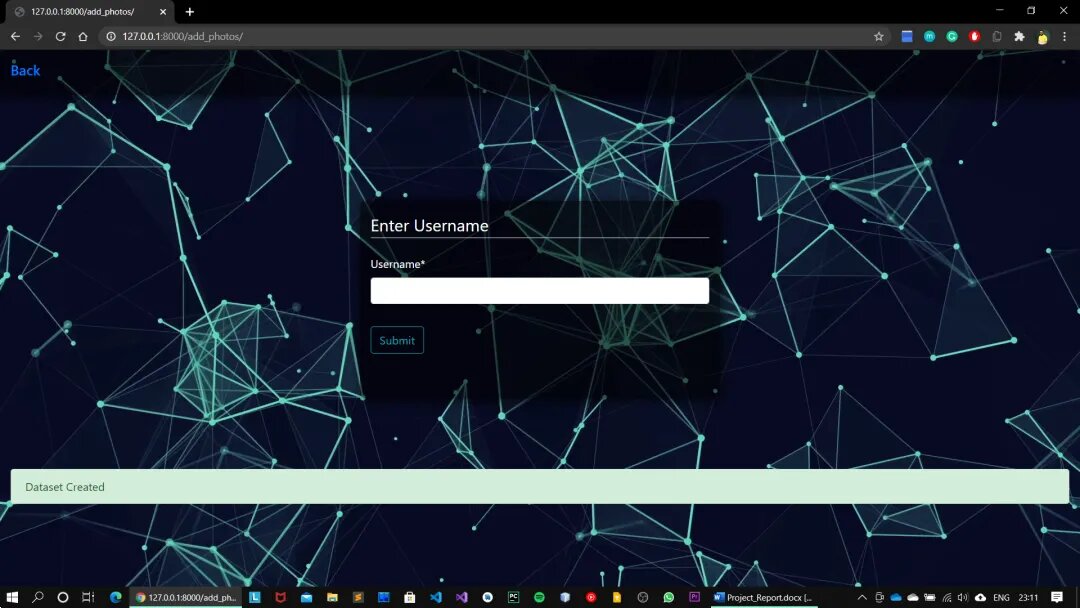Image resolution: width=1080 pixels, height=608 pixels.
Task: Open WhatsApp from the taskbar
Action: pos(668,597)
